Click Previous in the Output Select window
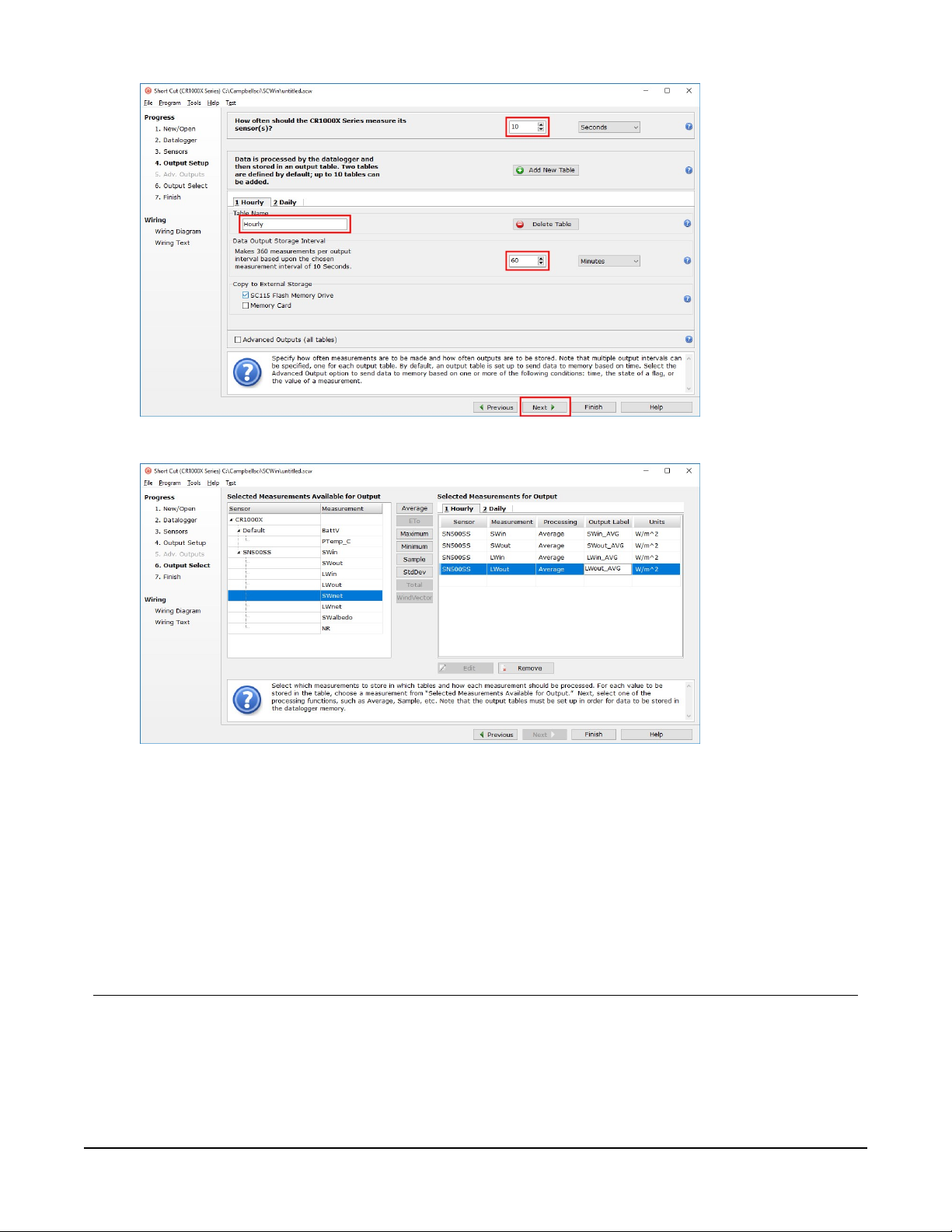The image size is (952, 1232). click(x=496, y=735)
